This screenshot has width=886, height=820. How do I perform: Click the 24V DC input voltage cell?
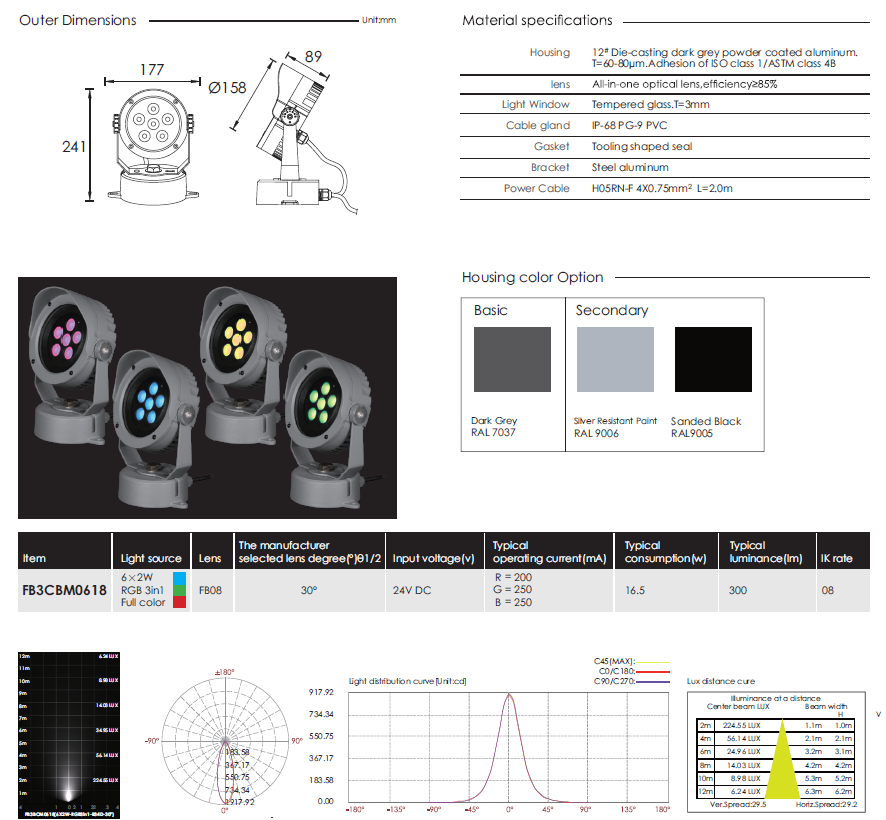(x=412, y=590)
